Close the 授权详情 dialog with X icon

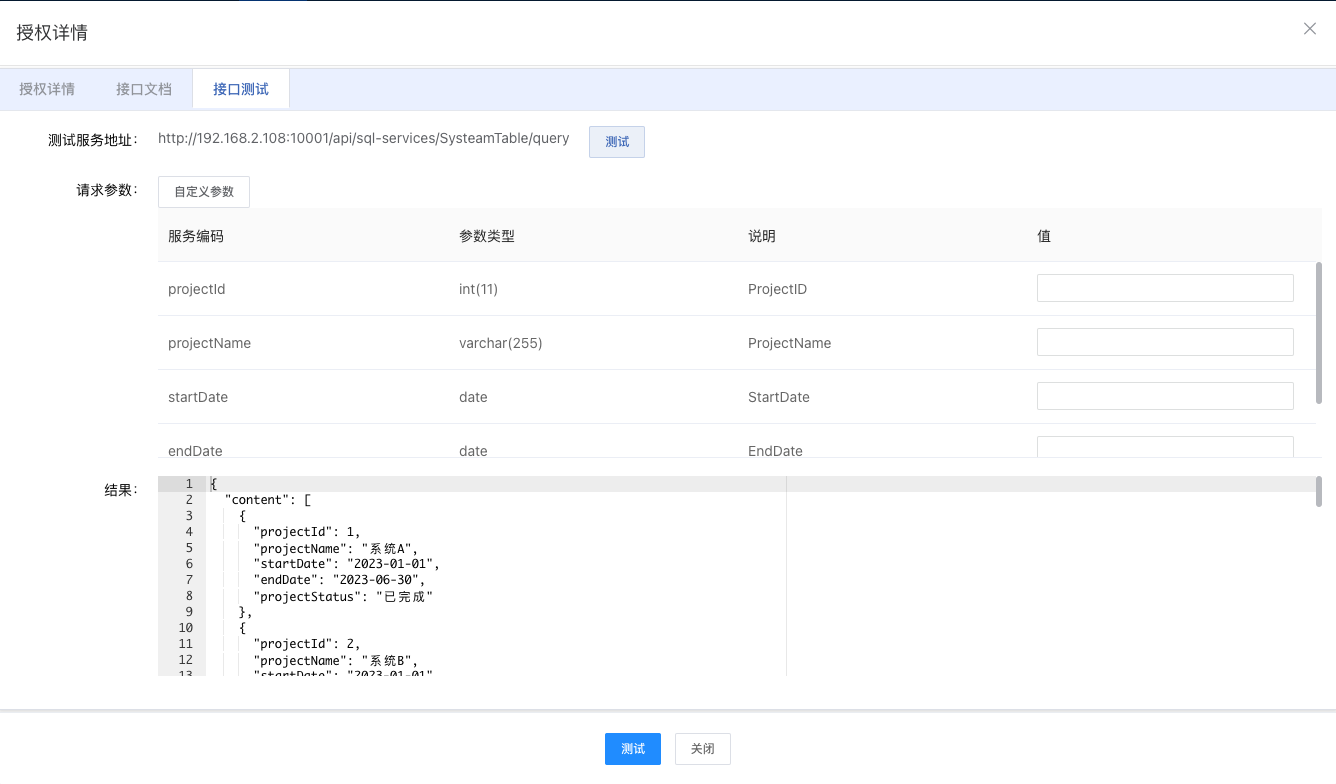(1309, 29)
